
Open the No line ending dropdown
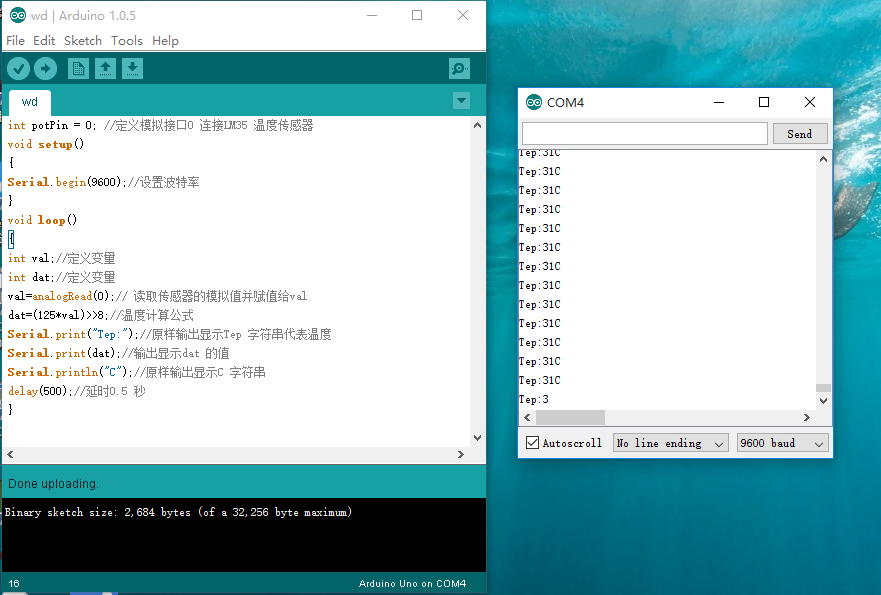pyautogui.click(x=671, y=443)
